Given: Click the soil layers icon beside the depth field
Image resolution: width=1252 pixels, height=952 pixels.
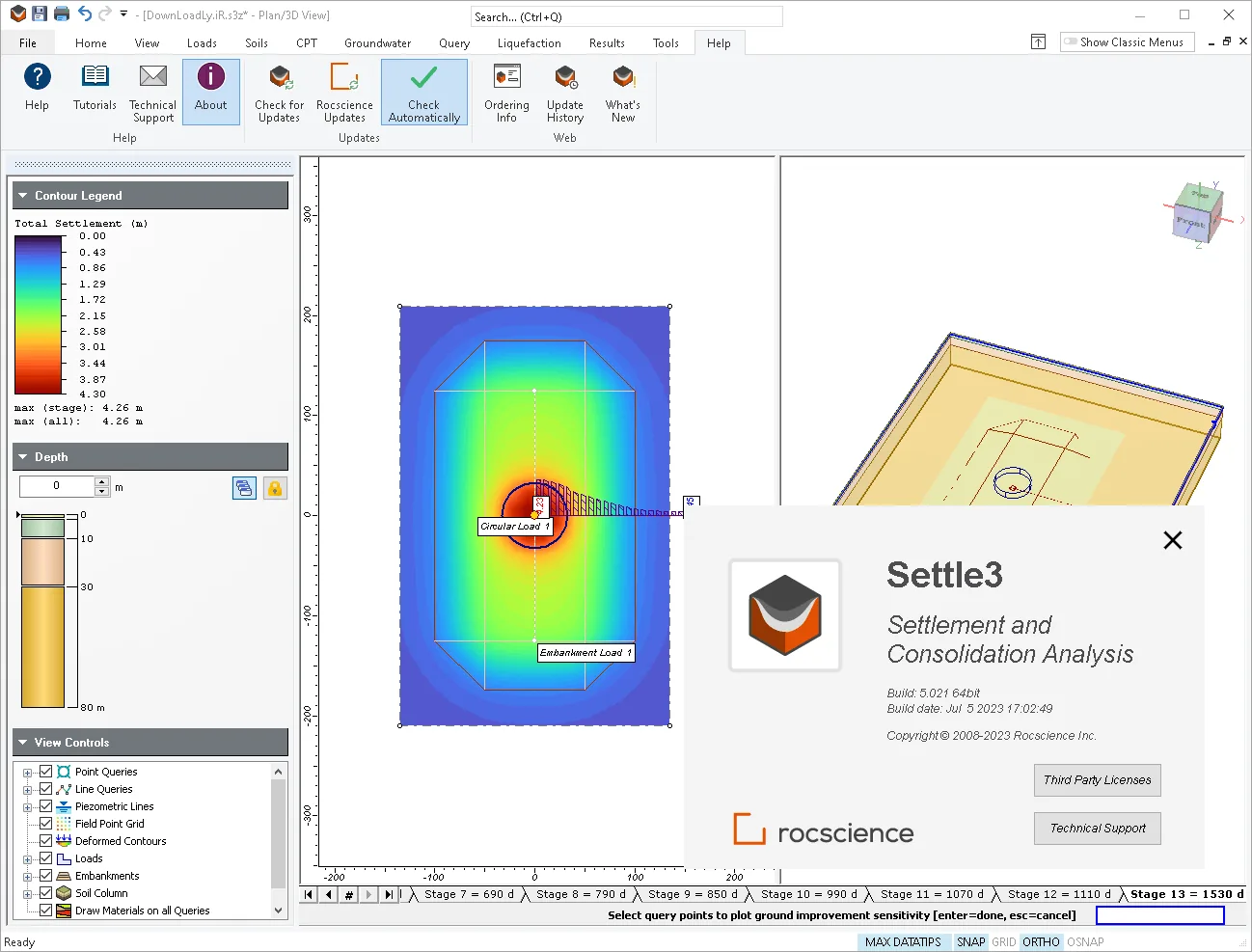Looking at the screenshot, I should [244, 488].
